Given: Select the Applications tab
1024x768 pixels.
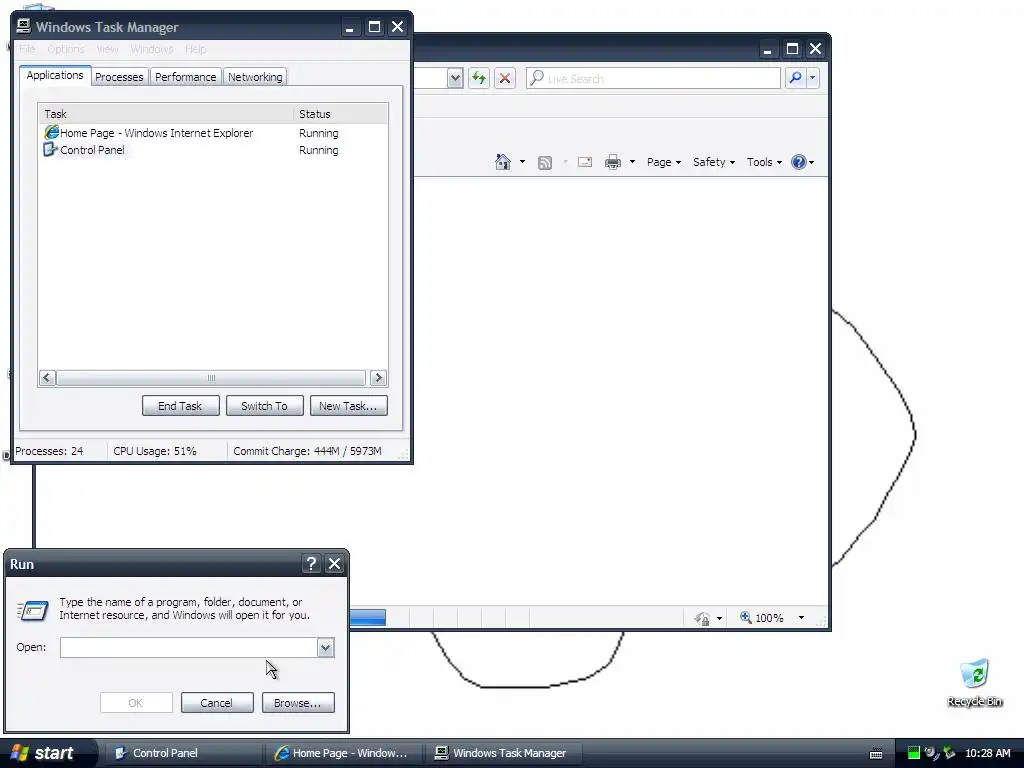Looking at the screenshot, I should coord(55,75).
